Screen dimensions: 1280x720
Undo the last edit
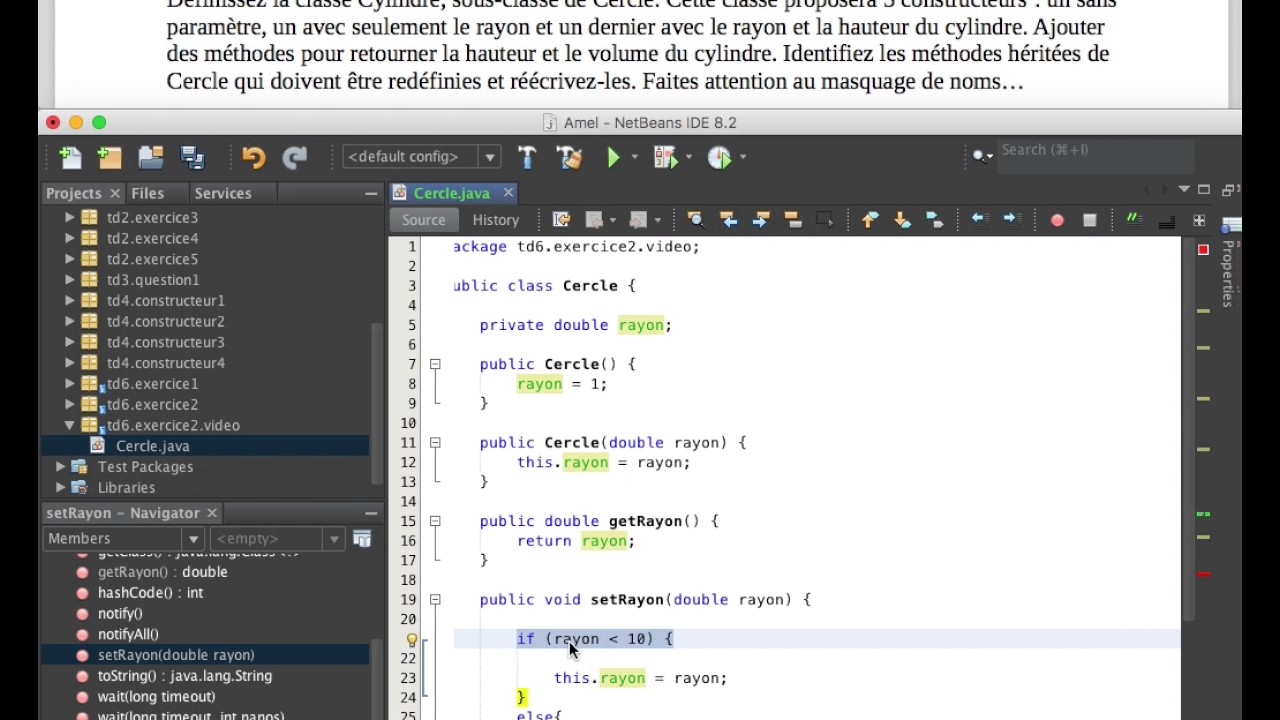253,157
